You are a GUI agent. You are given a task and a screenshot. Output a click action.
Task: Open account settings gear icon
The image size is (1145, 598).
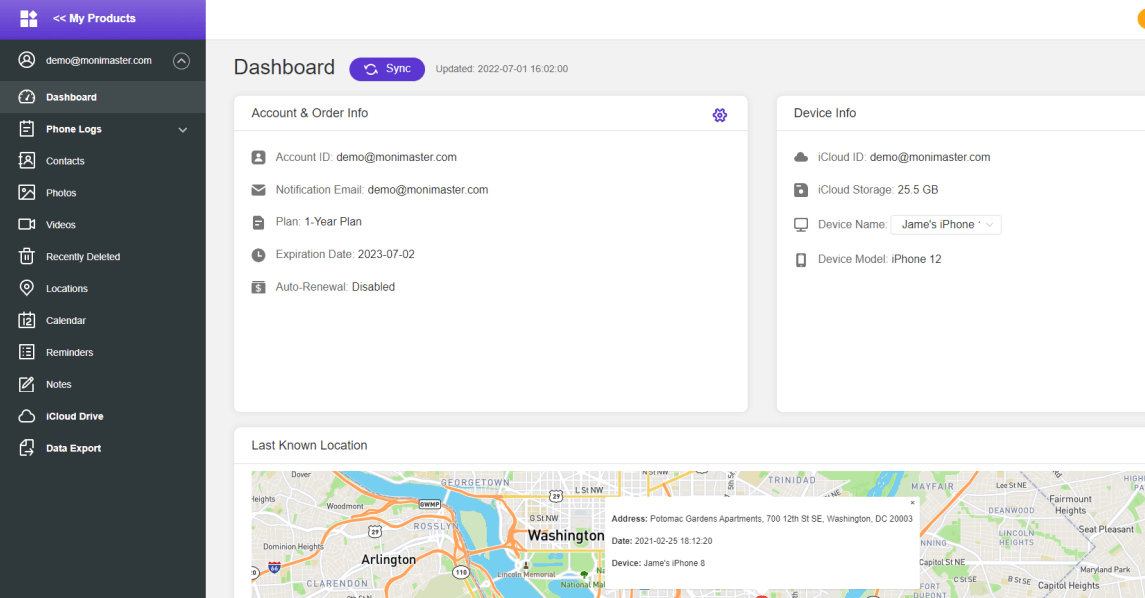[x=719, y=115]
